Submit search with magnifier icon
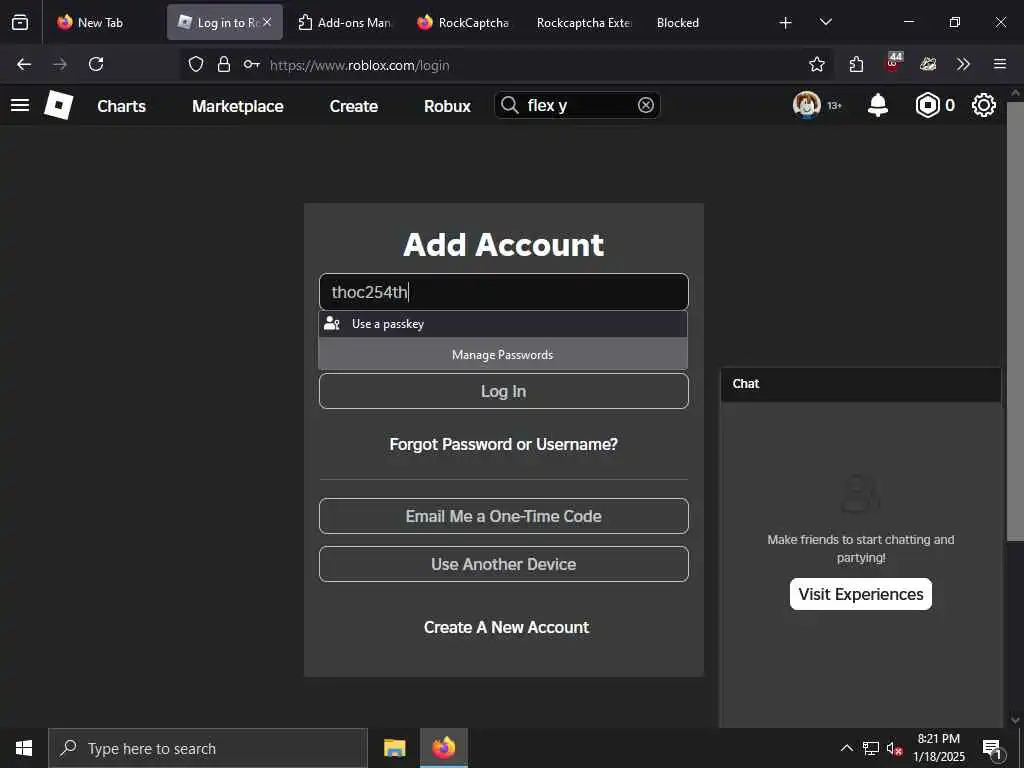 pyautogui.click(x=510, y=105)
